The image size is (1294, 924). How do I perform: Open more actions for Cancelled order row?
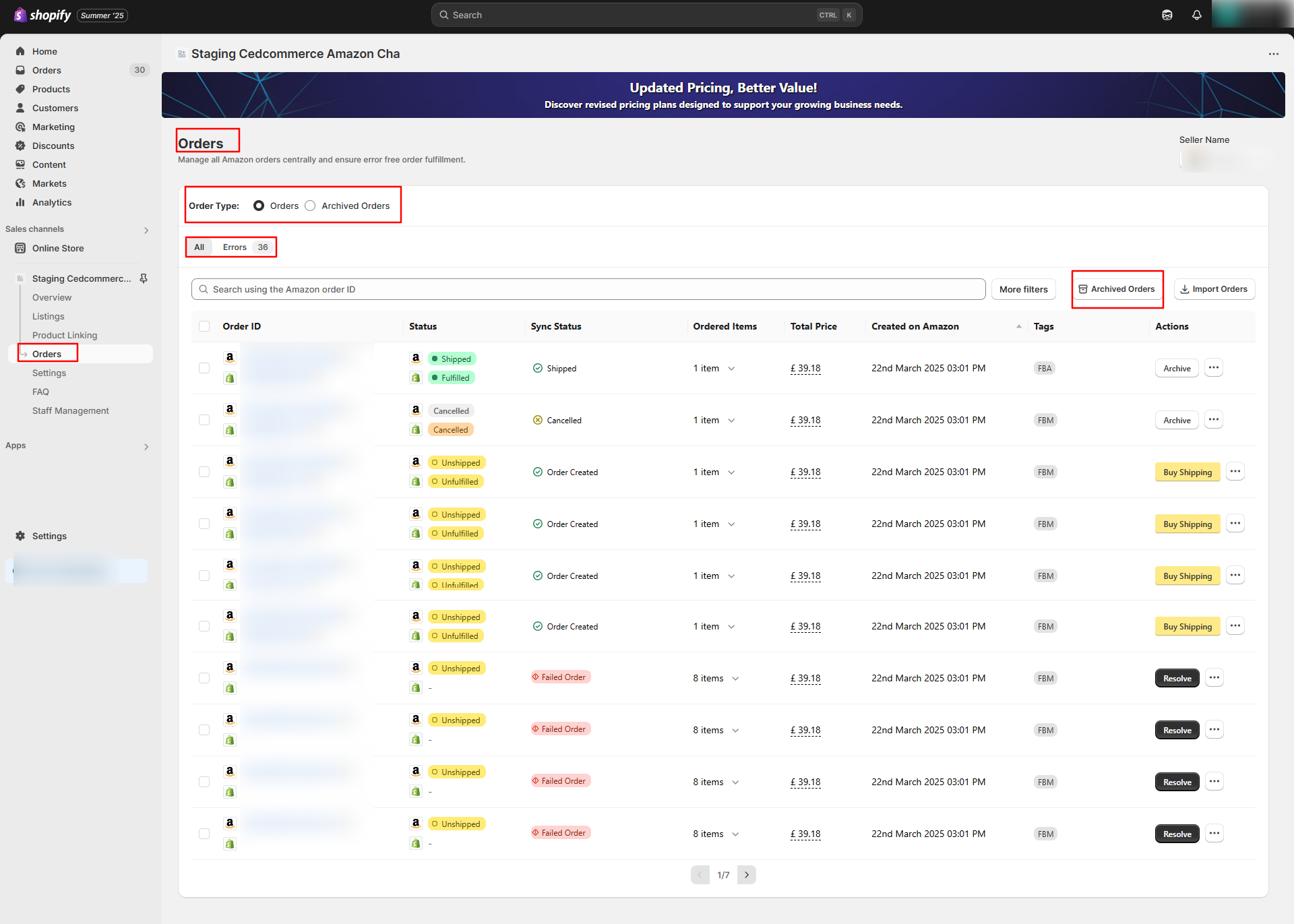coord(1214,420)
